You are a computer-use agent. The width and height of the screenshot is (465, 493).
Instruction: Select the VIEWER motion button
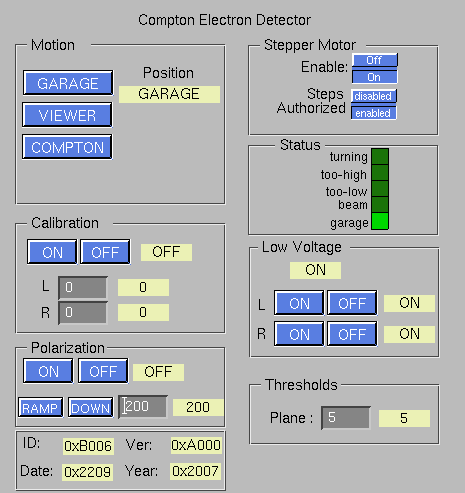pos(67,115)
